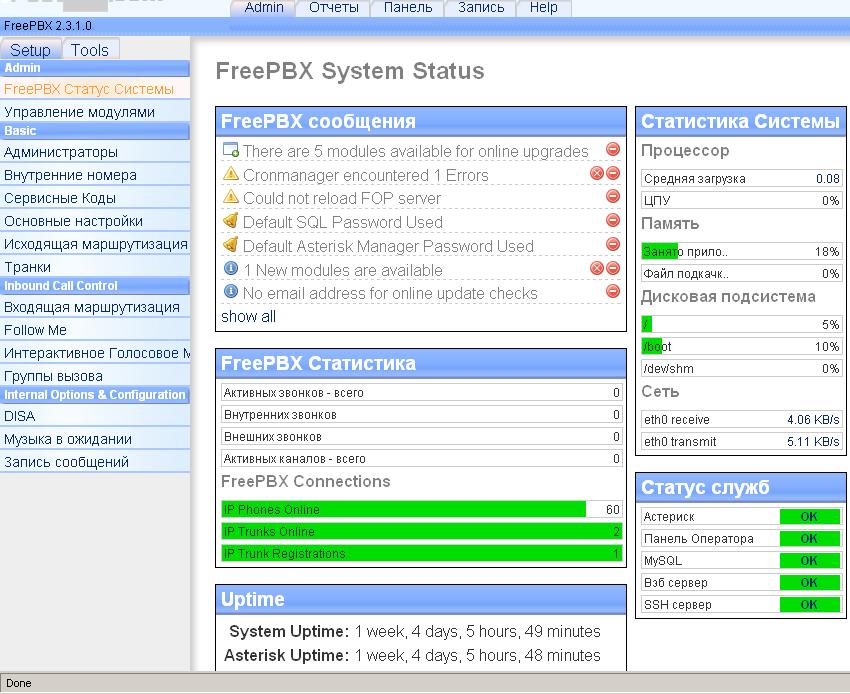
Task: Click the eth0 receive value row
Action: (741, 420)
